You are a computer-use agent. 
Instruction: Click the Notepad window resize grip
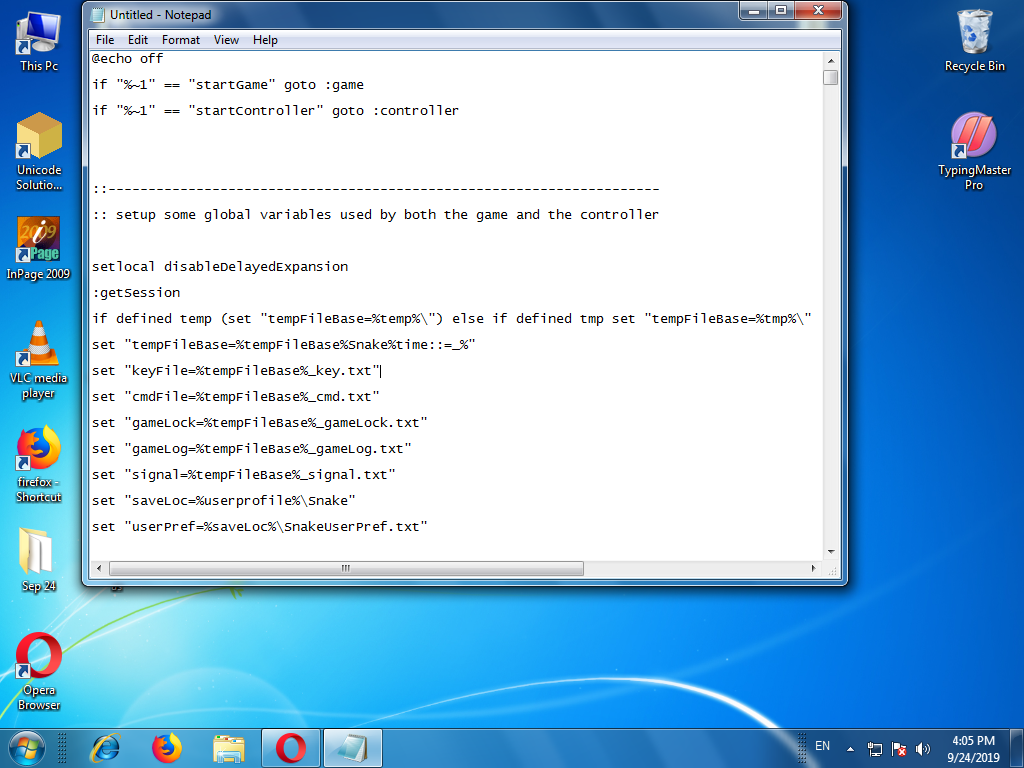click(832, 569)
